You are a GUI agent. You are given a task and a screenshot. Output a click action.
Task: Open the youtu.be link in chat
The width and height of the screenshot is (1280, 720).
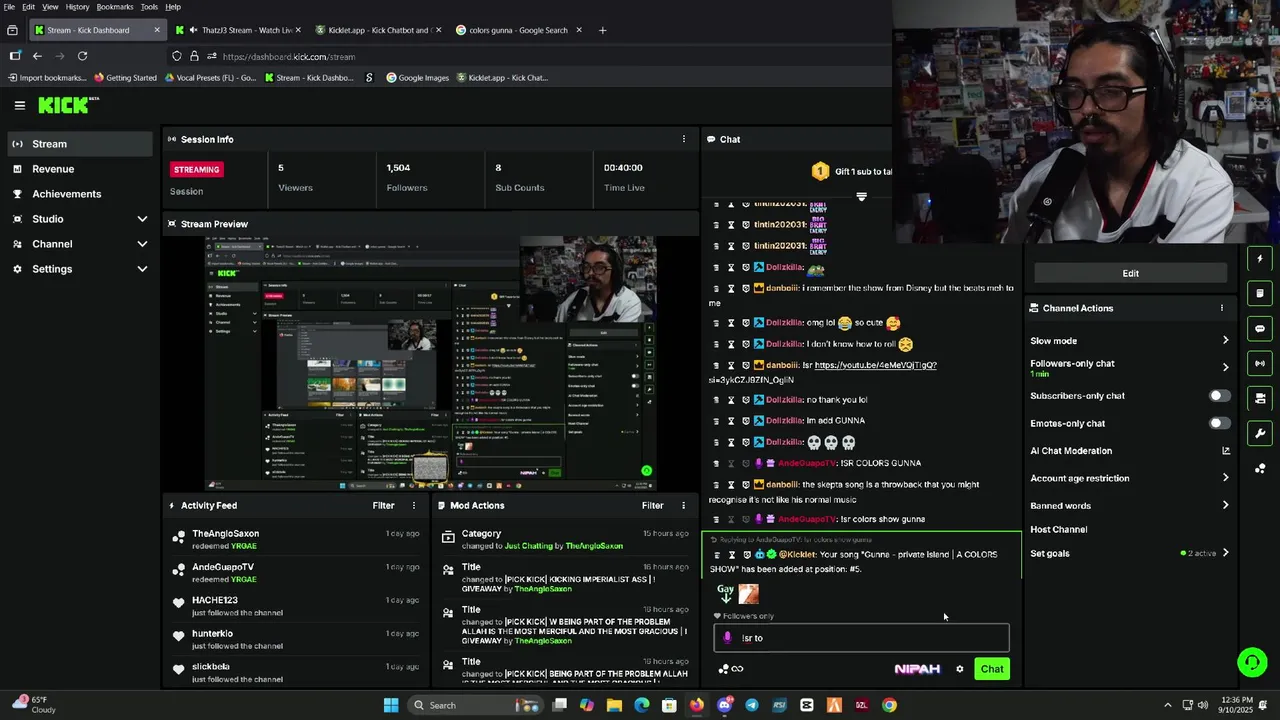876,365
